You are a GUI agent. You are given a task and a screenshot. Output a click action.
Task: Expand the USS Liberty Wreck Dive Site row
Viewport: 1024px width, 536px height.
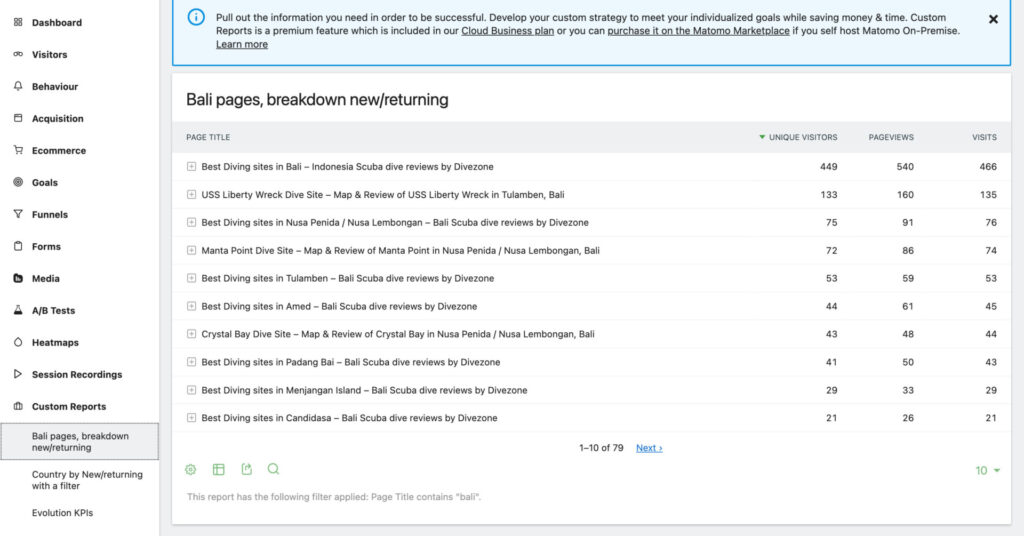point(191,195)
